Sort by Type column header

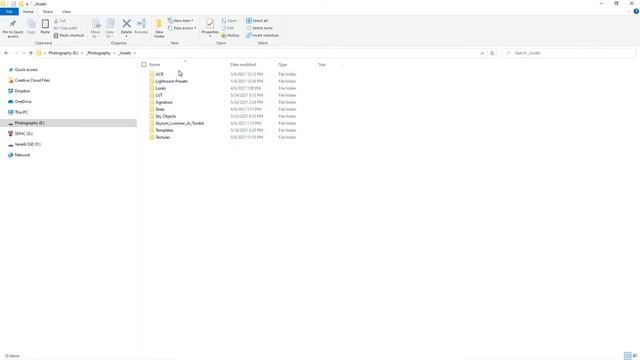pos(282,64)
